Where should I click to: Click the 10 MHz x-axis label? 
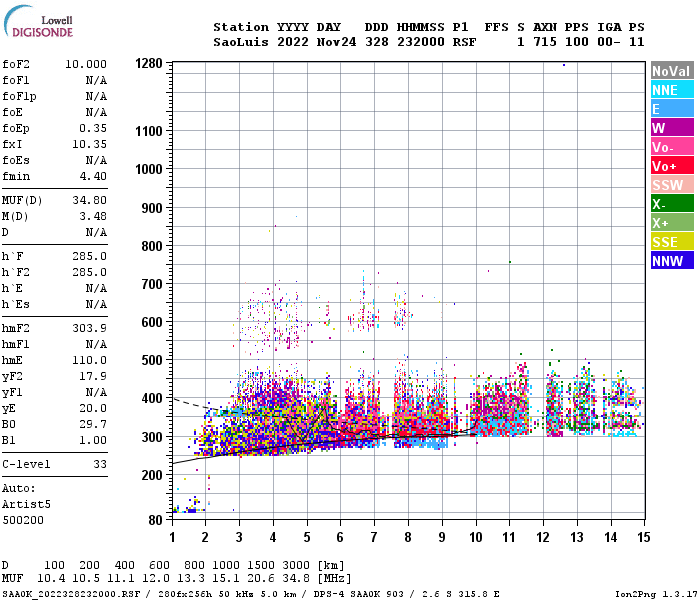click(x=475, y=537)
